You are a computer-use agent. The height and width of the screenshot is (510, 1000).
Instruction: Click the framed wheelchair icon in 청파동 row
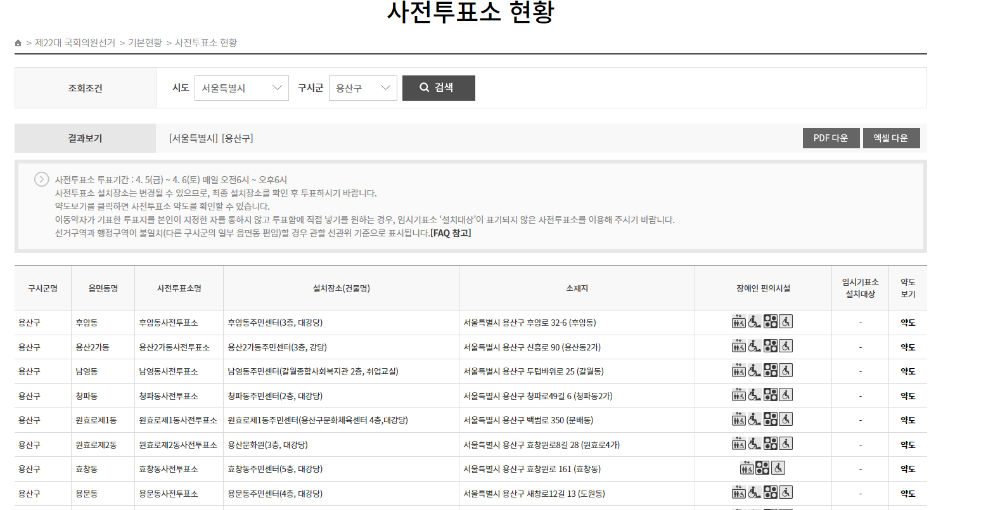click(786, 395)
